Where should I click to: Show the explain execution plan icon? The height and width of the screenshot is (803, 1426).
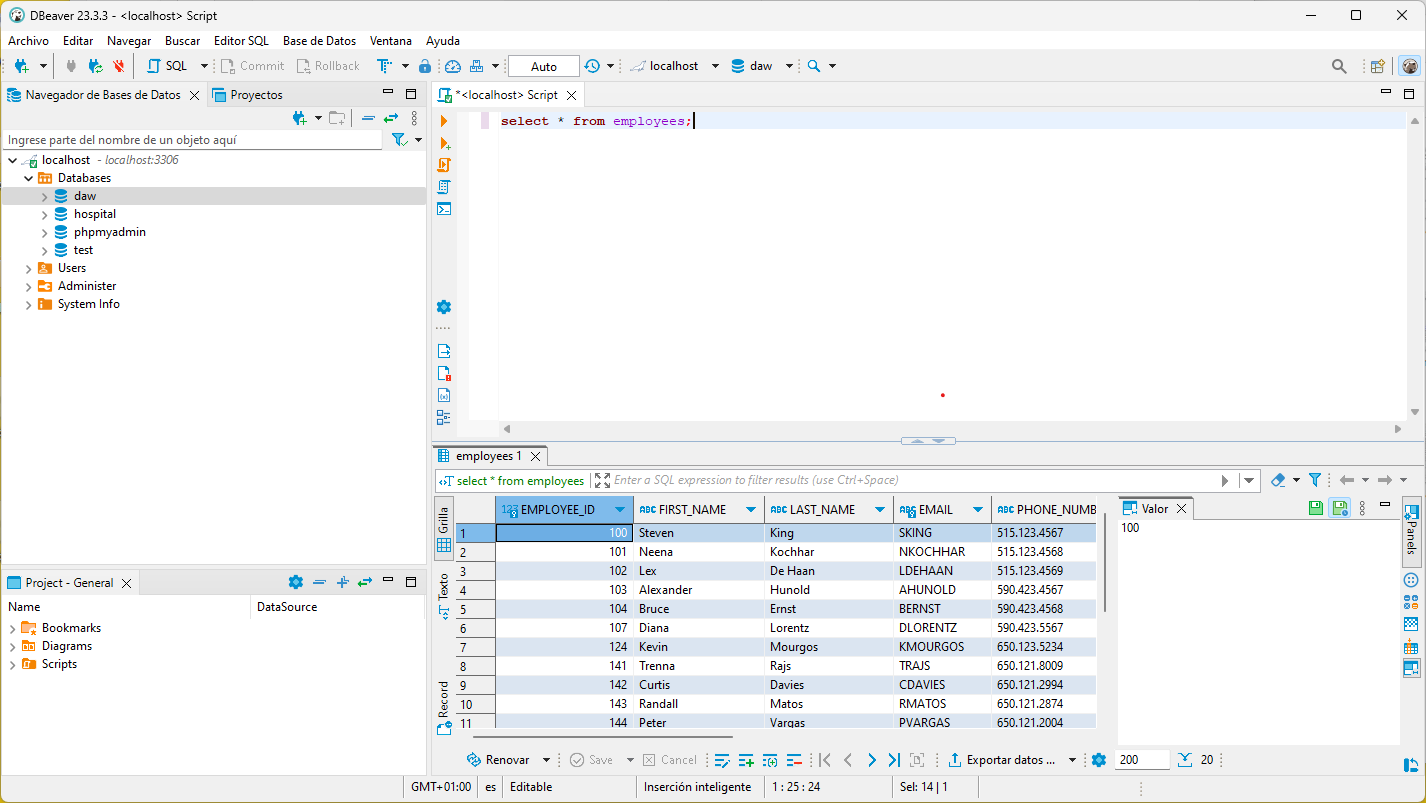(x=444, y=187)
